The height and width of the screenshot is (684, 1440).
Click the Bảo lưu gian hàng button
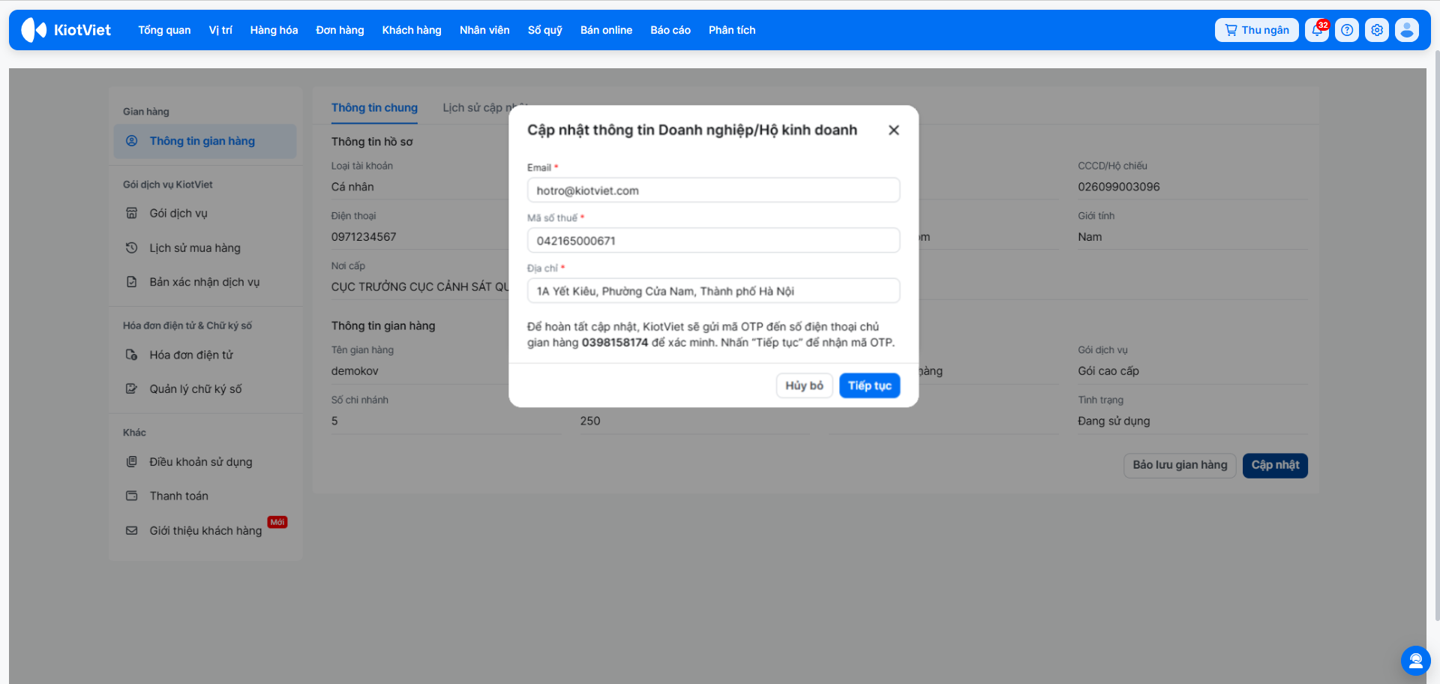click(1180, 465)
